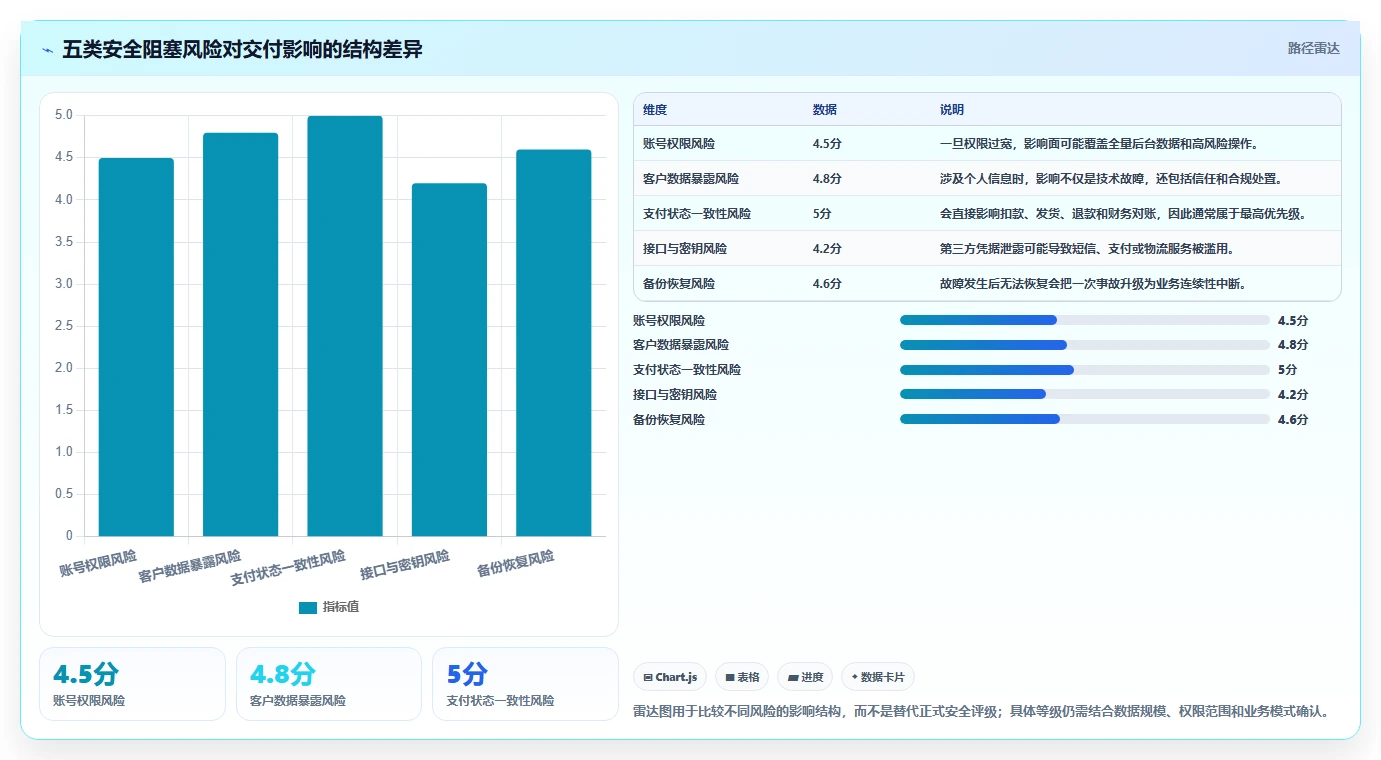Open the 4.8分 客户数据暴露风险 data card
Image resolution: width=1381 pixels, height=760 pixels.
329,684
